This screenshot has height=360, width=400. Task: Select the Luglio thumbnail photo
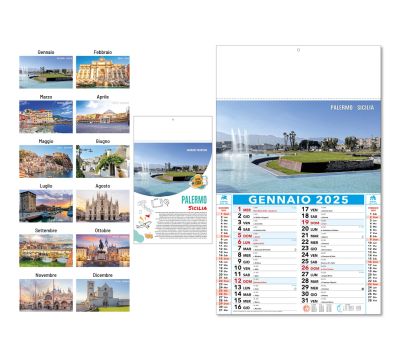tap(46, 206)
